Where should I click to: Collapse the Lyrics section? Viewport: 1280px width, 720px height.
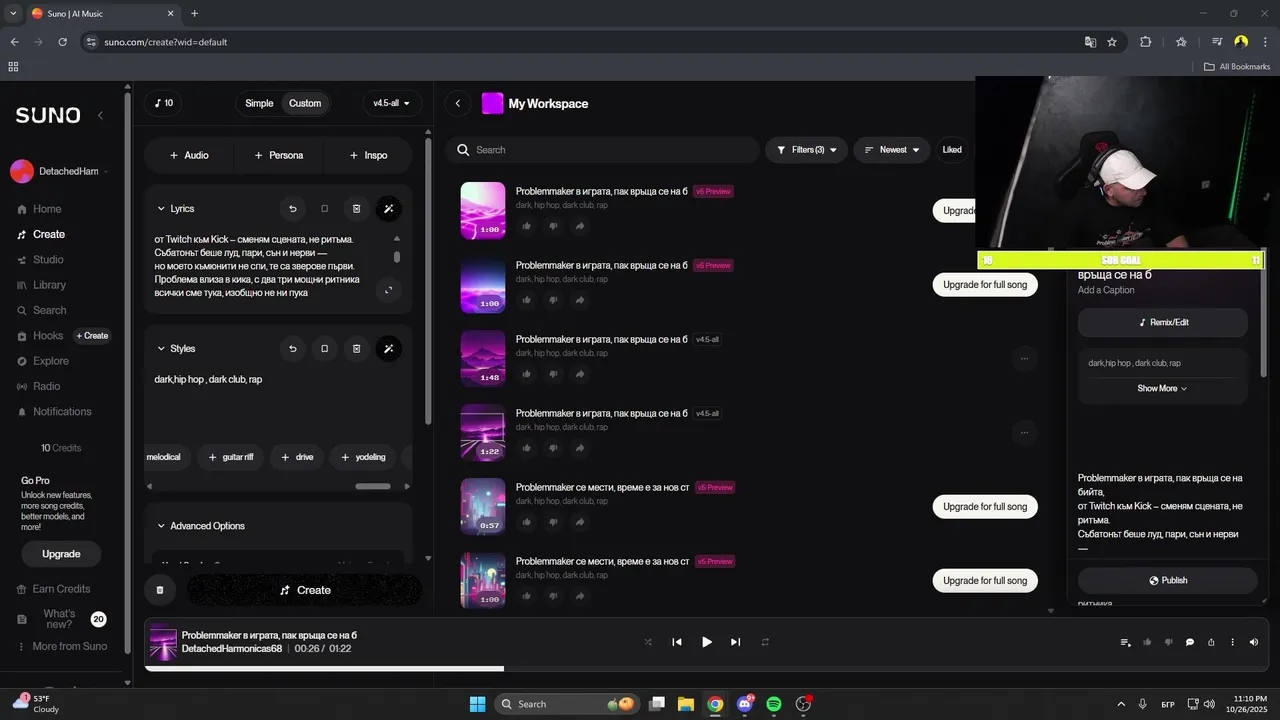(x=161, y=209)
